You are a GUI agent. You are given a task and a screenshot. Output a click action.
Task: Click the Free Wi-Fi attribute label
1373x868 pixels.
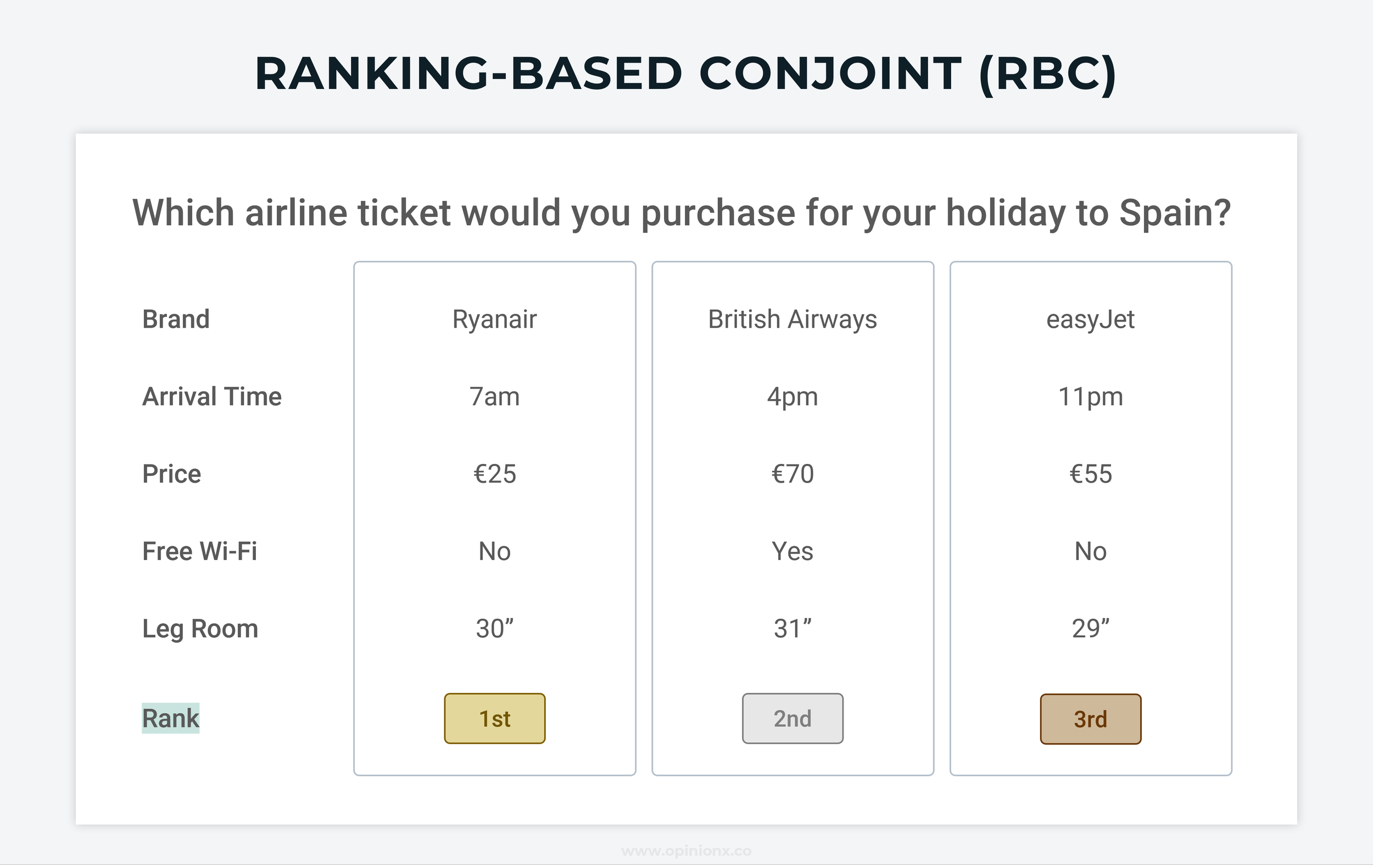coord(199,551)
